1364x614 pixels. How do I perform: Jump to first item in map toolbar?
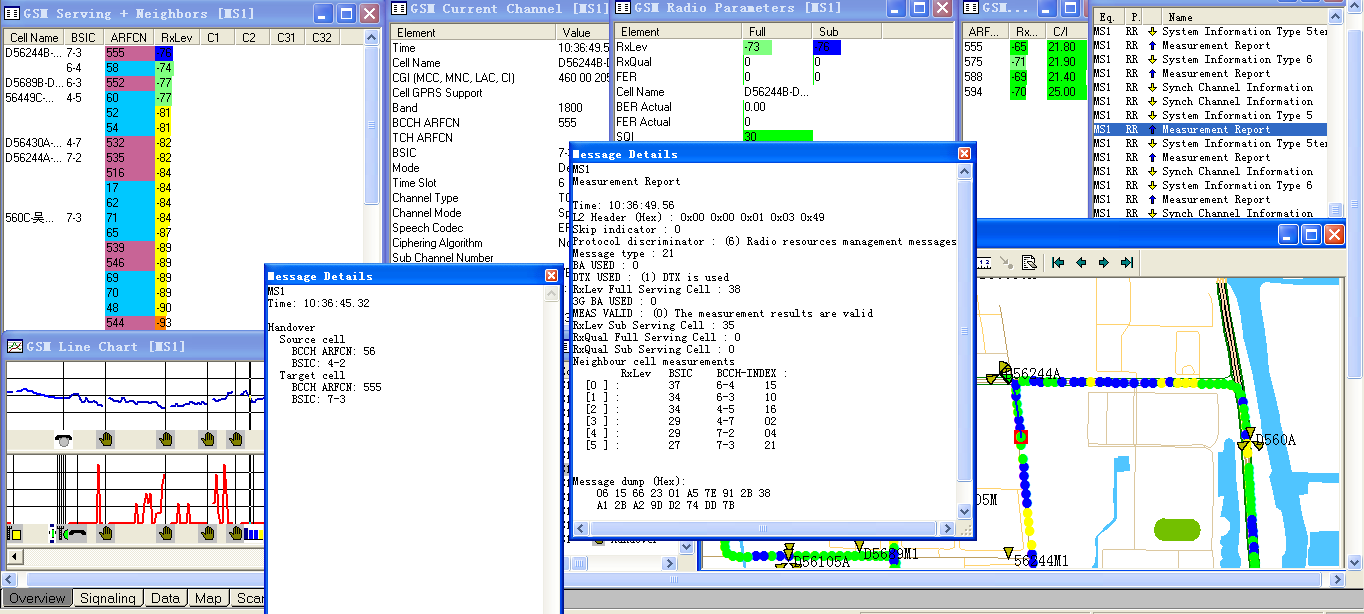[1057, 262]
